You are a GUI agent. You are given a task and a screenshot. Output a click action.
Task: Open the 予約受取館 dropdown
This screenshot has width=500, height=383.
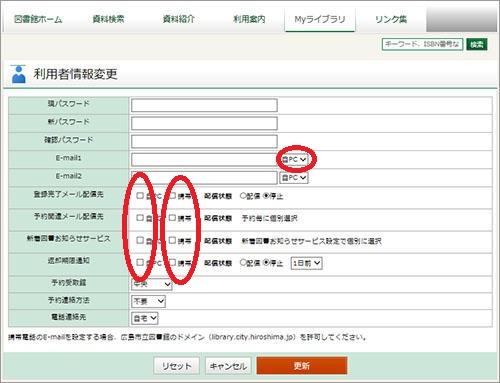tap(152, 284)
